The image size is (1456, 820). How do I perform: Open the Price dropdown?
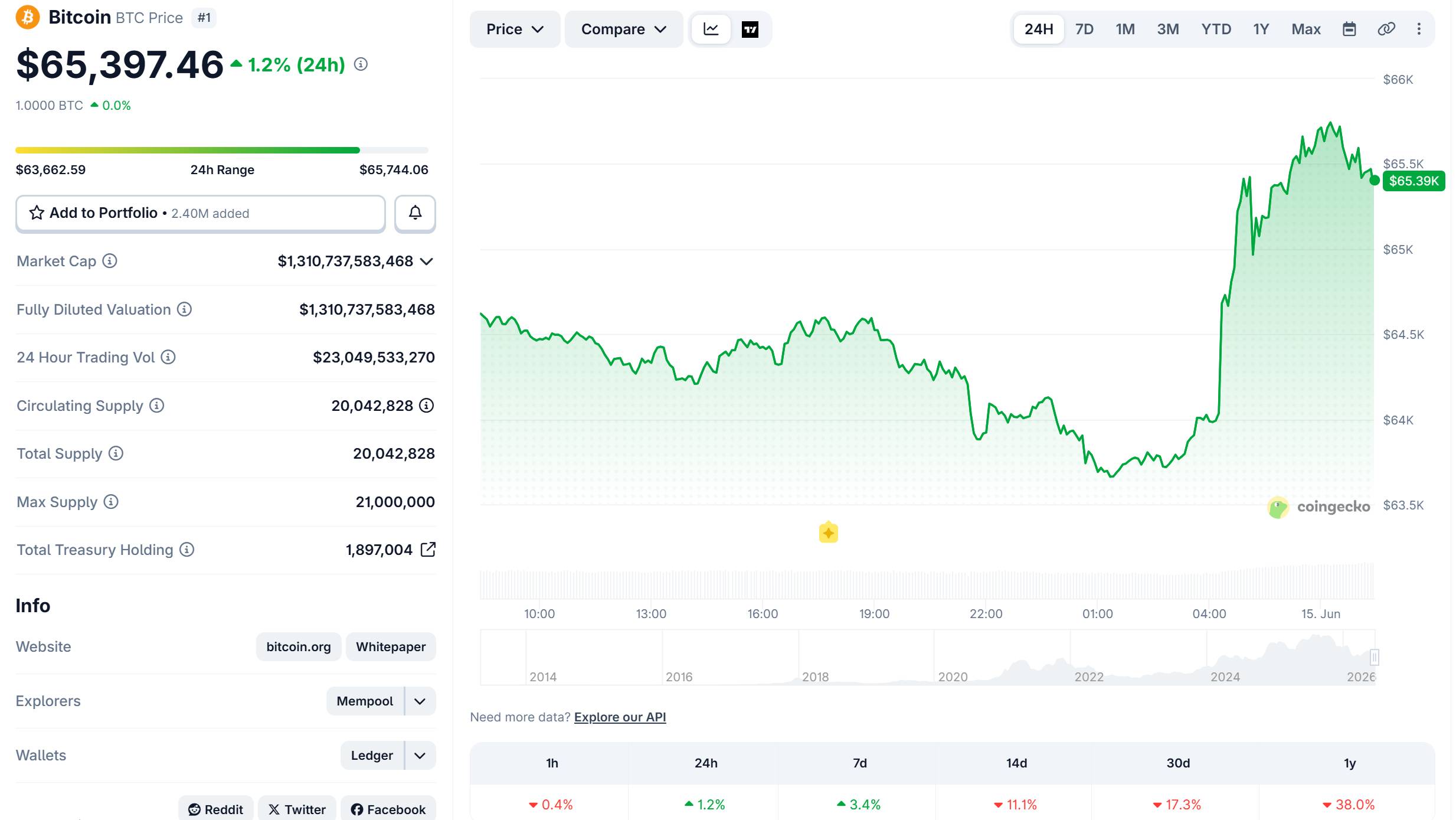tap(515, 29)
